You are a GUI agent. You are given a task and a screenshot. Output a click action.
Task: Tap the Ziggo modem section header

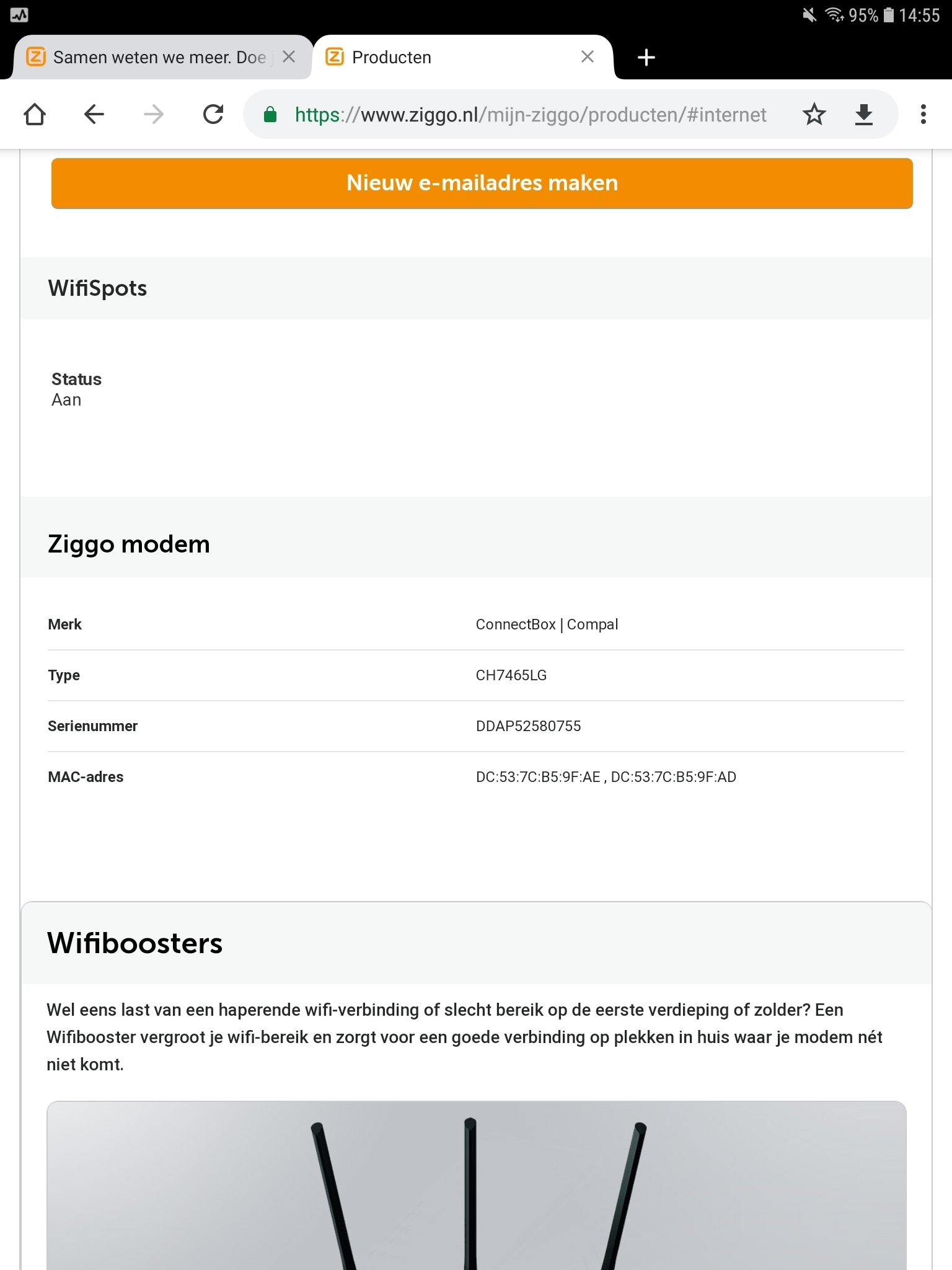(476, 544)
